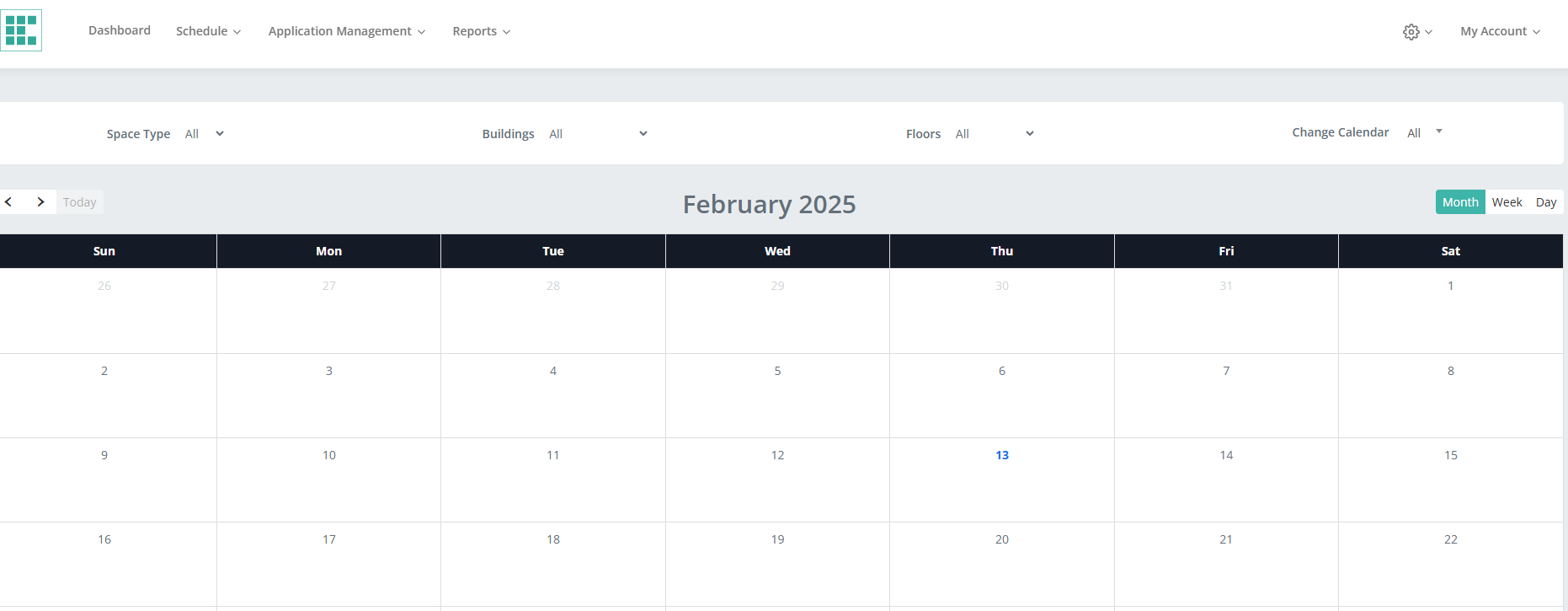The height and width of the screenshot is (611, 1568).
Task: Open the Space Type dropdown
Action: 205,134
